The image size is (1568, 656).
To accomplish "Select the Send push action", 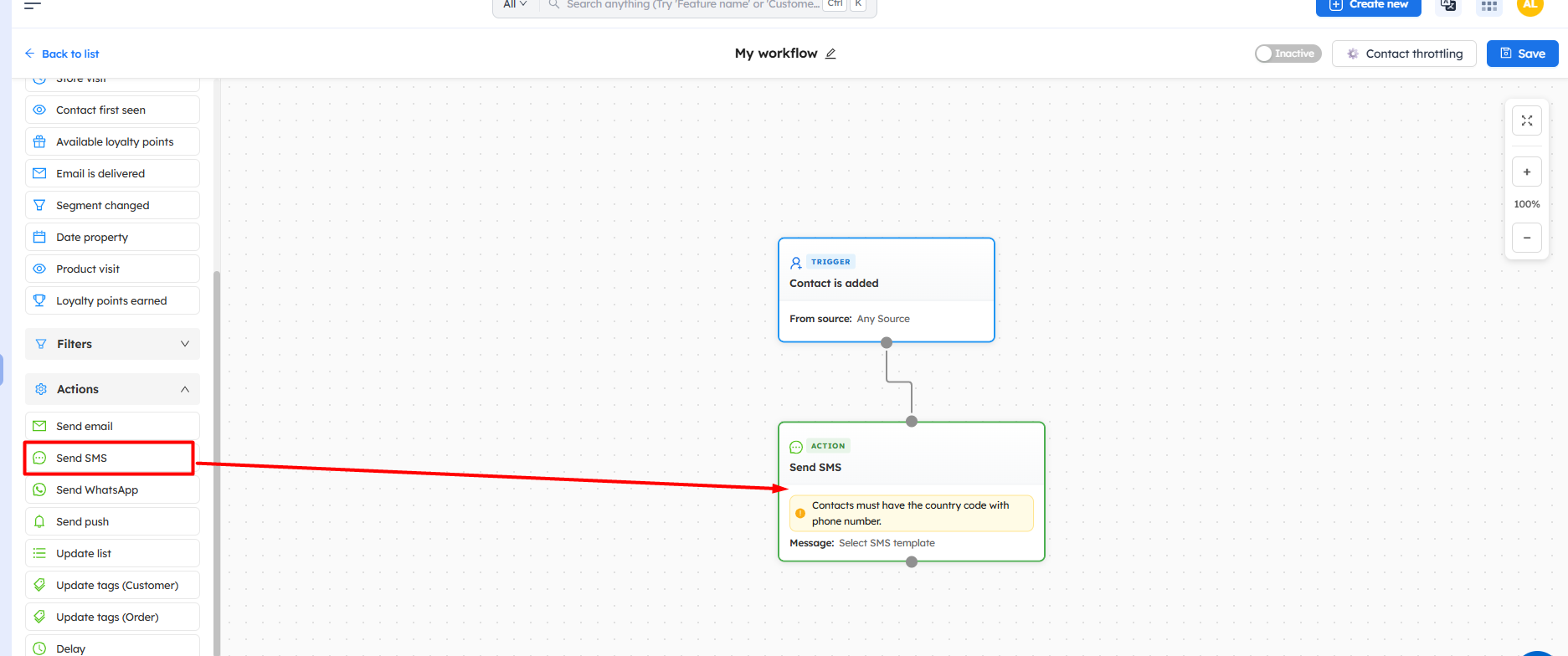I will click(112, 522).
